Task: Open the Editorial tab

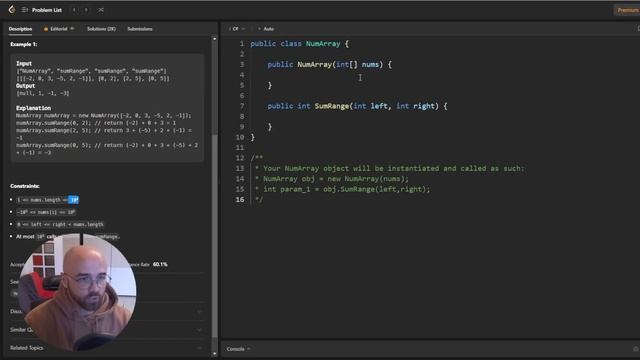Action: [x=58, y=29]
